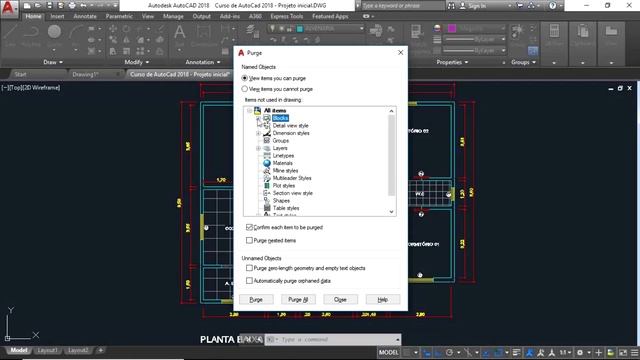
Task: Select 'View items you can purge' radio
Action: 244,78
